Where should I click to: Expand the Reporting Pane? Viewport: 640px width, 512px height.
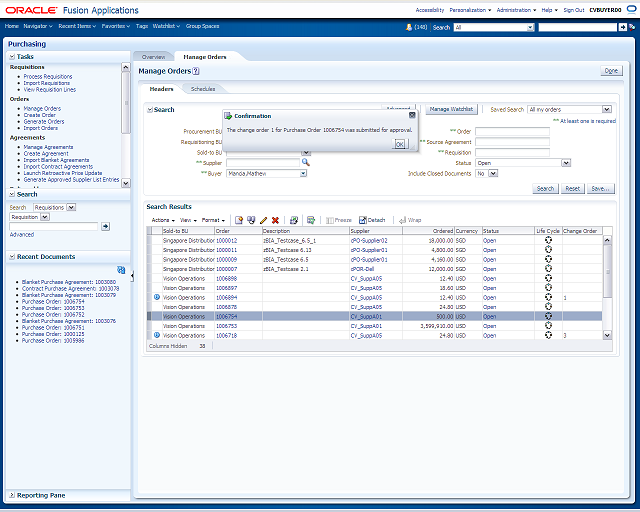[x=12, y=495]
